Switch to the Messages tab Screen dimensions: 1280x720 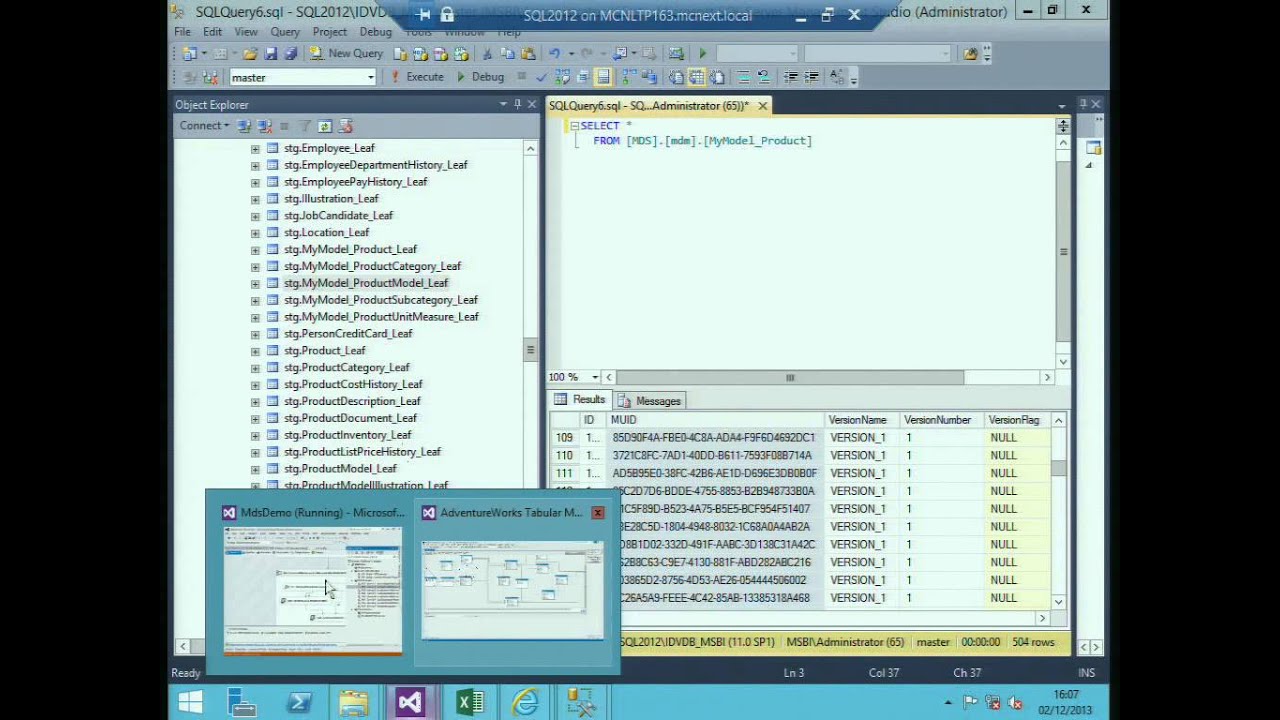point(650,400)
